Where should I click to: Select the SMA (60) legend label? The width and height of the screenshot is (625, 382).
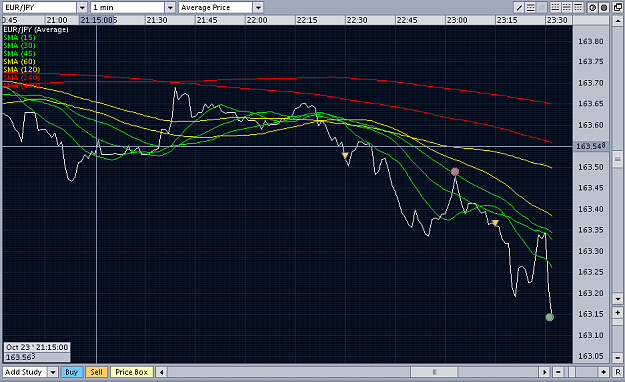(19, 61)
